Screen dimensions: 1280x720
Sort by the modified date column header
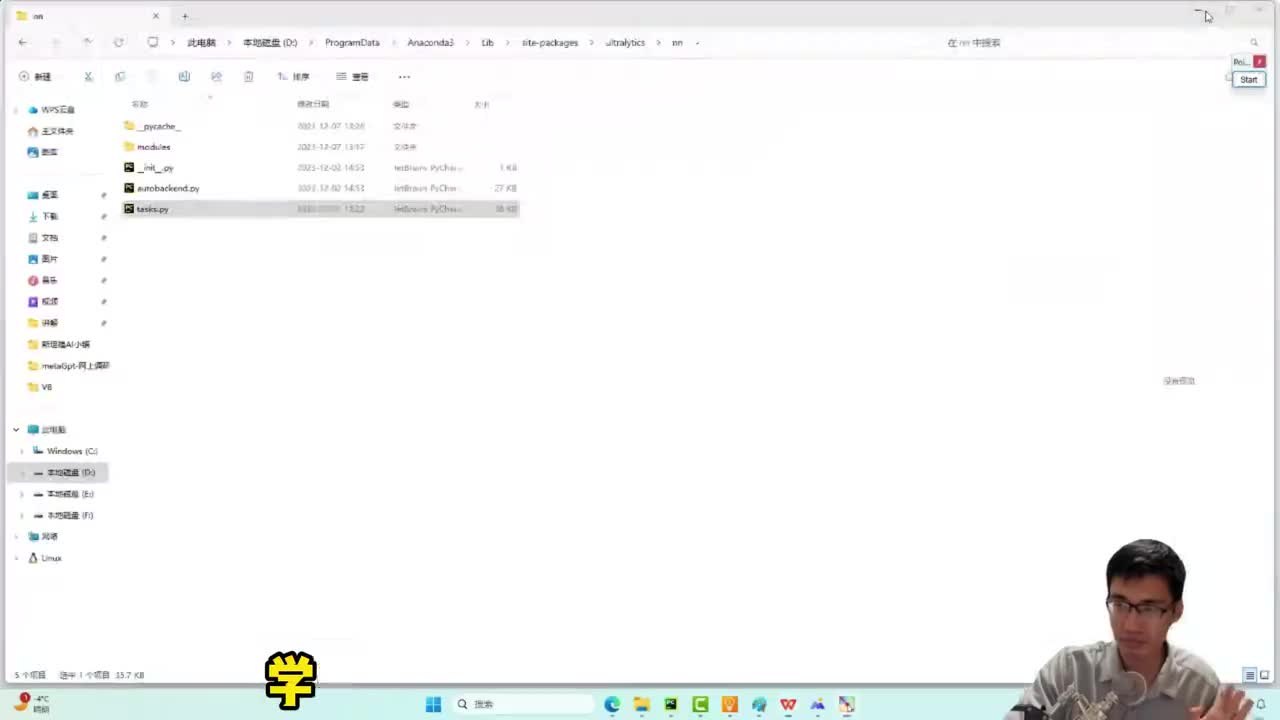(x=313, y=104)
